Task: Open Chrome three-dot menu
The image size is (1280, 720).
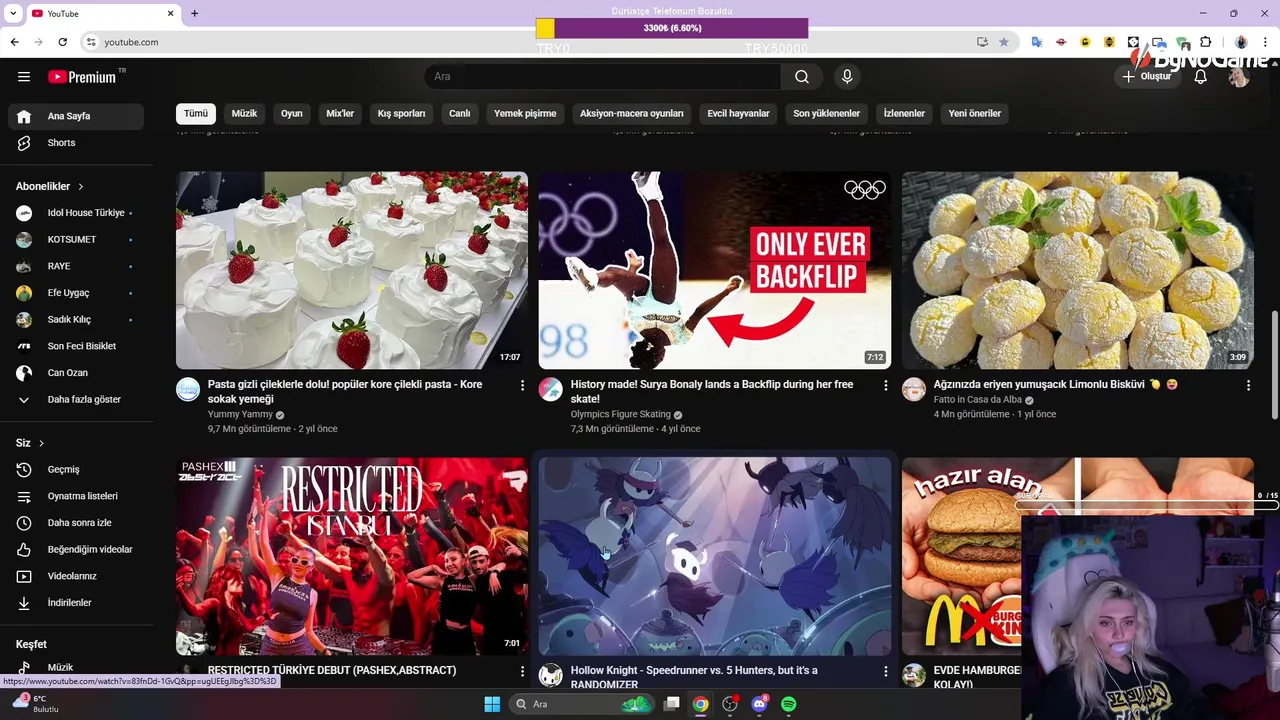Action: [x=1266, y=42]
